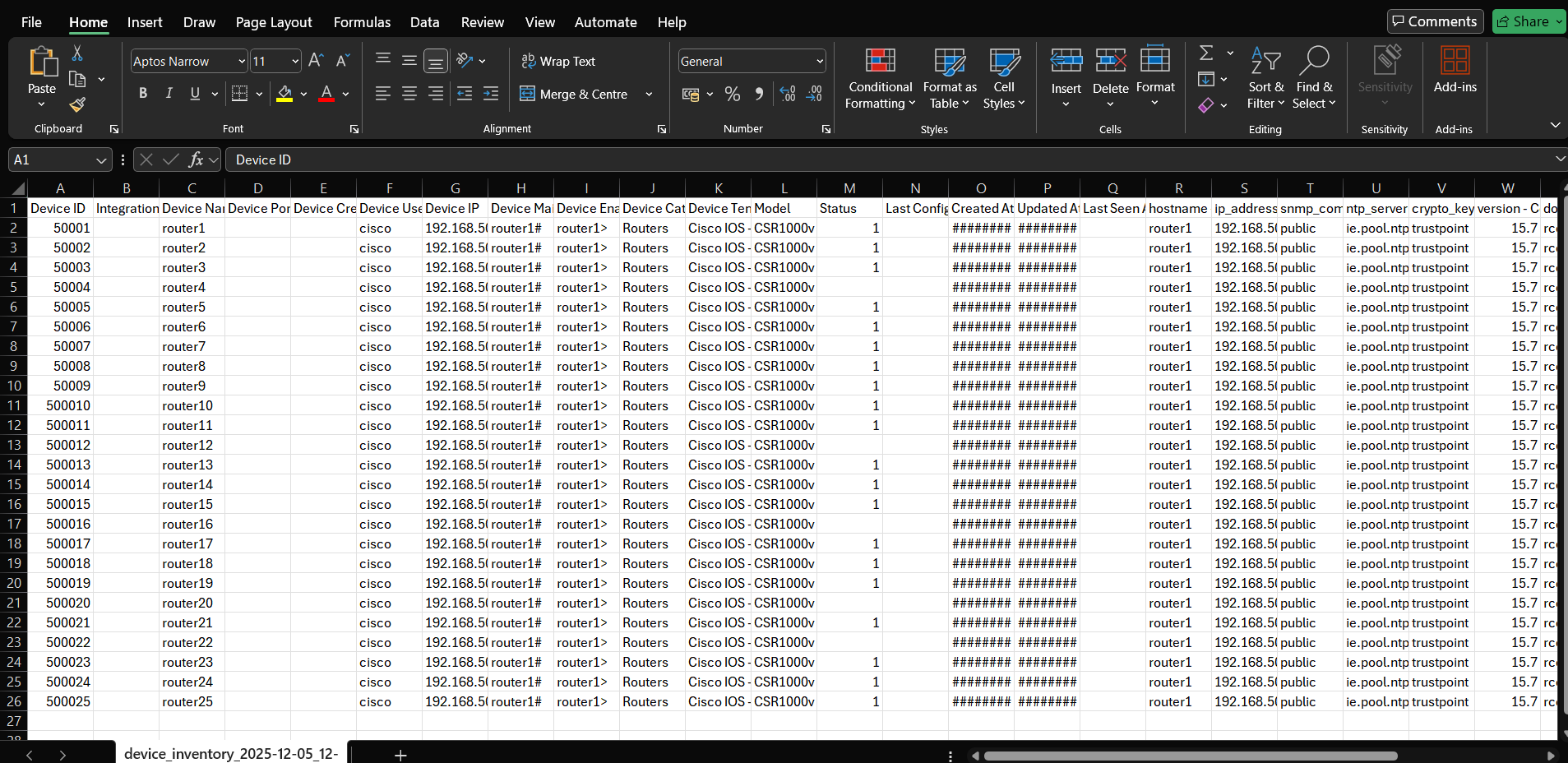The height and width of the screenshot is (763, 1568).
Task: Click the Format cells icon
Action: tap(1155, 59)
